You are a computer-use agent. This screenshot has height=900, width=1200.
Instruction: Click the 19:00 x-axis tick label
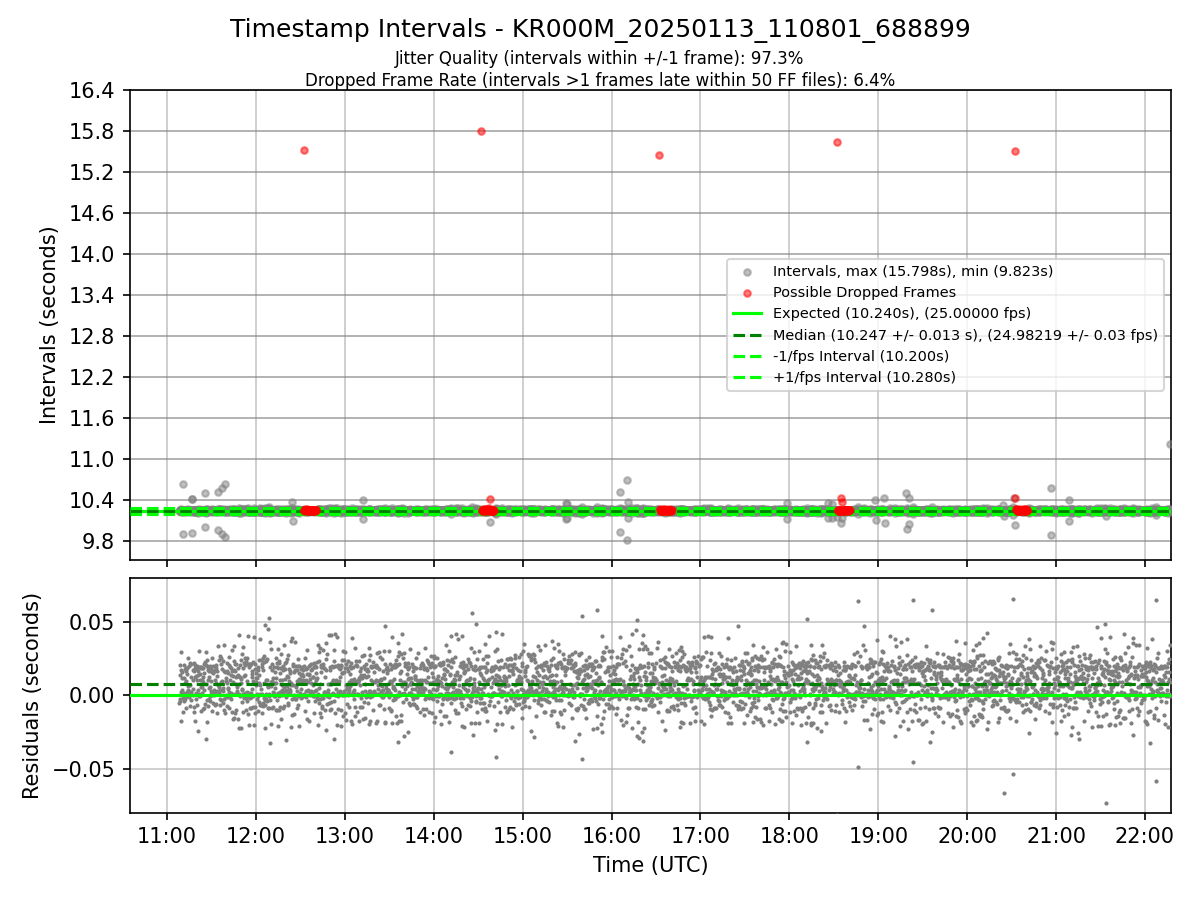tap(878, 835)
